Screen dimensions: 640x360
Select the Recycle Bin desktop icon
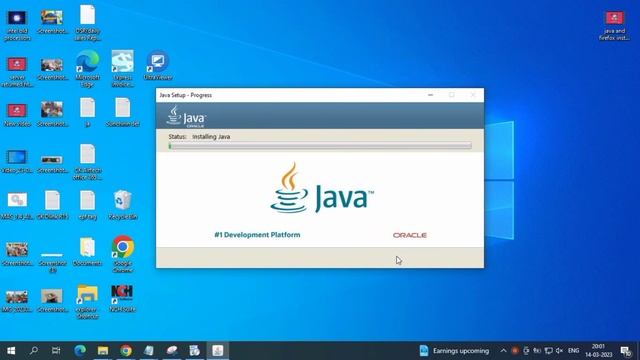click(122, 205)
